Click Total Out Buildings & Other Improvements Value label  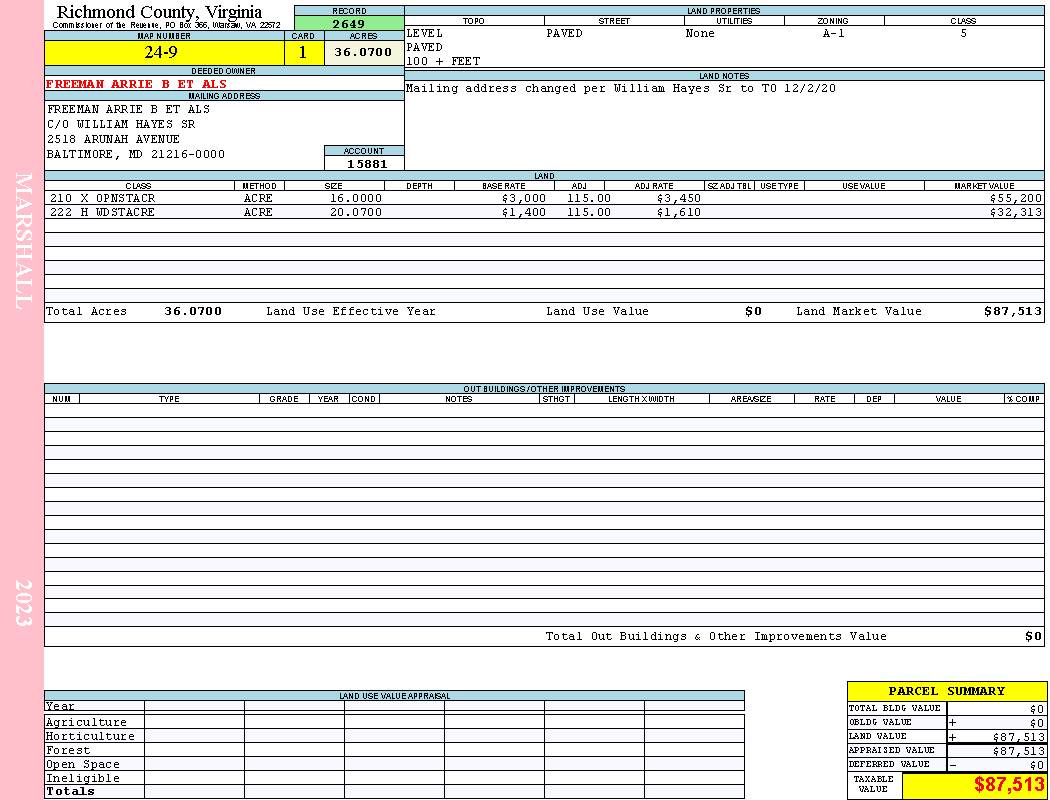point(716,637)
